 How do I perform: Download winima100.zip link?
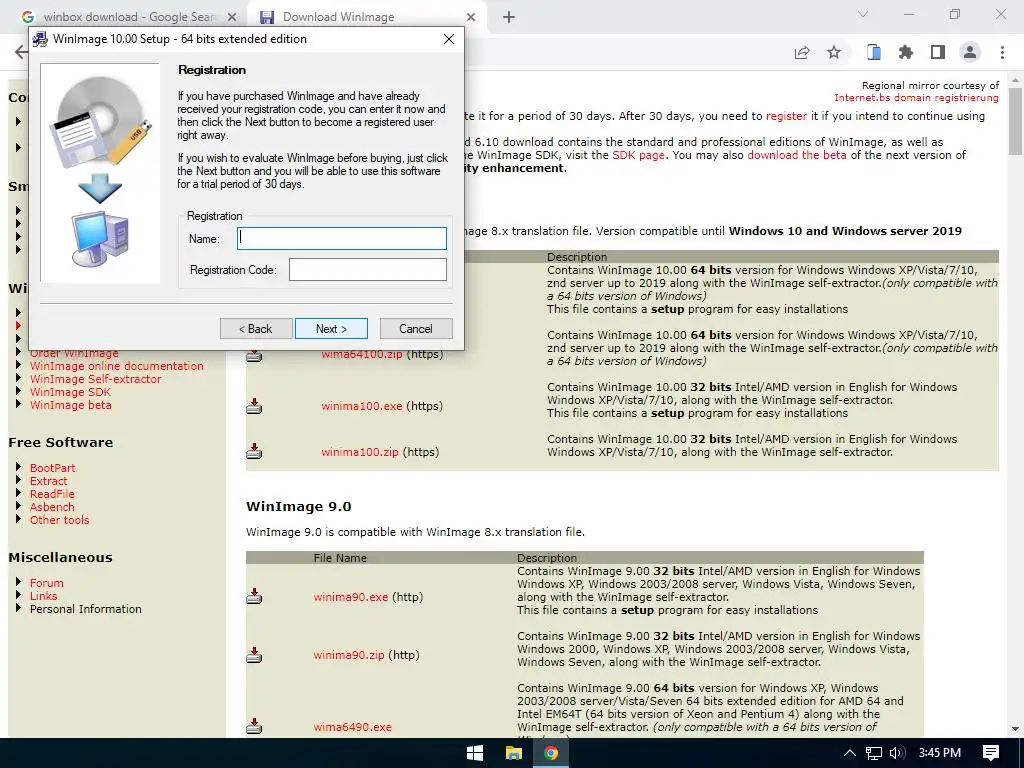tap(360, 452)
